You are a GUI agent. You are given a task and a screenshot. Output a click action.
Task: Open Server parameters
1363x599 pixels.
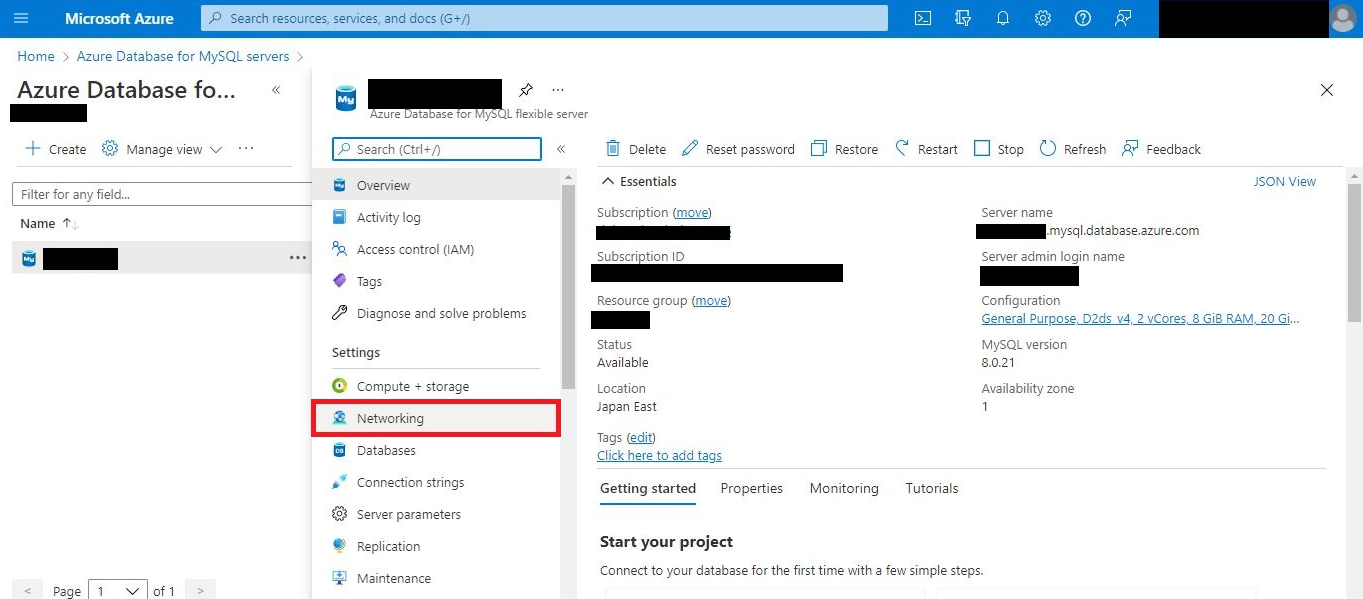click(436, 514)
